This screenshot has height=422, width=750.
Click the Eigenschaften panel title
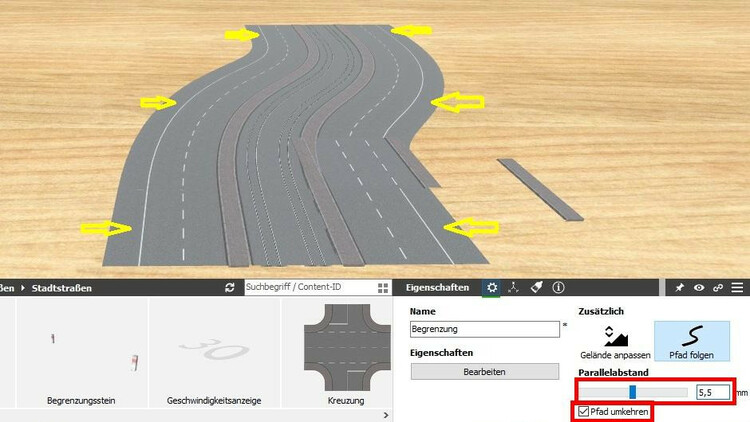[437, 288]
